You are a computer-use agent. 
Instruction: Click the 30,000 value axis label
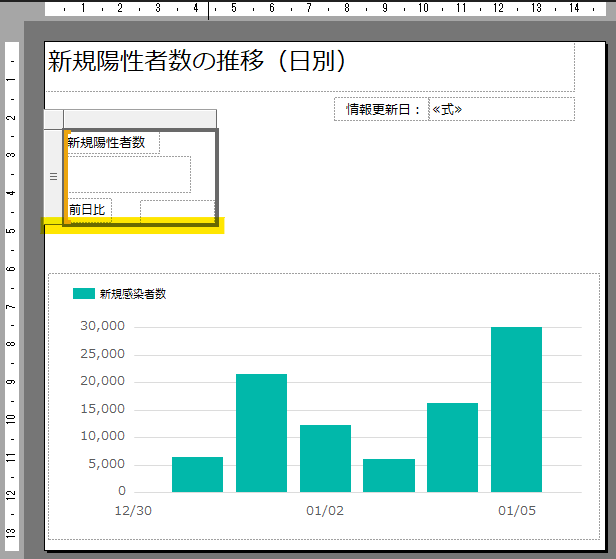click(103, 326)
